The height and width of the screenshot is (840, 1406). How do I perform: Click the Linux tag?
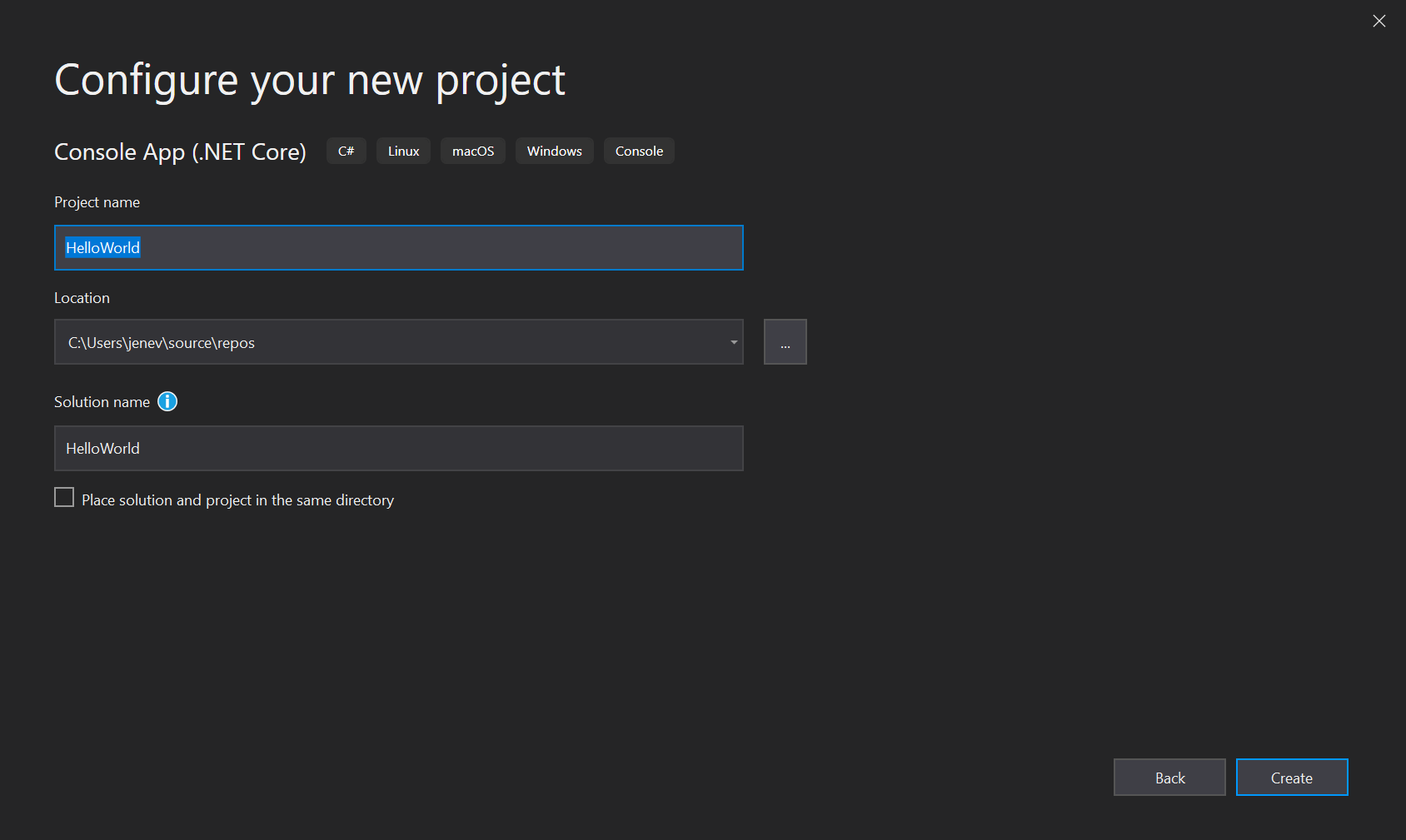click(x=403, y=151)
